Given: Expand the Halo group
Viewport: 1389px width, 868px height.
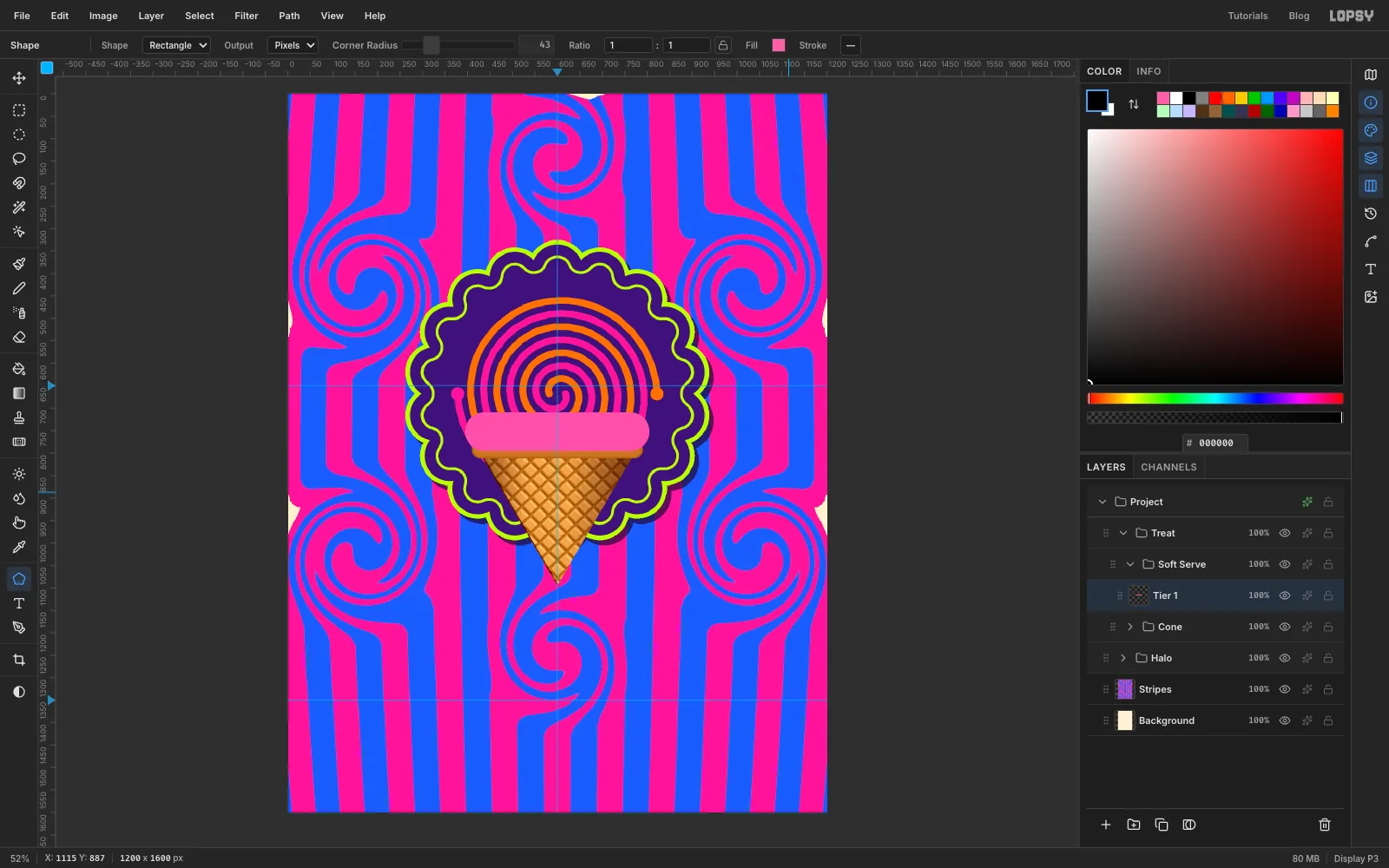Looking at the screenshot, I should pyautogui.click(x=1123, y=658).
